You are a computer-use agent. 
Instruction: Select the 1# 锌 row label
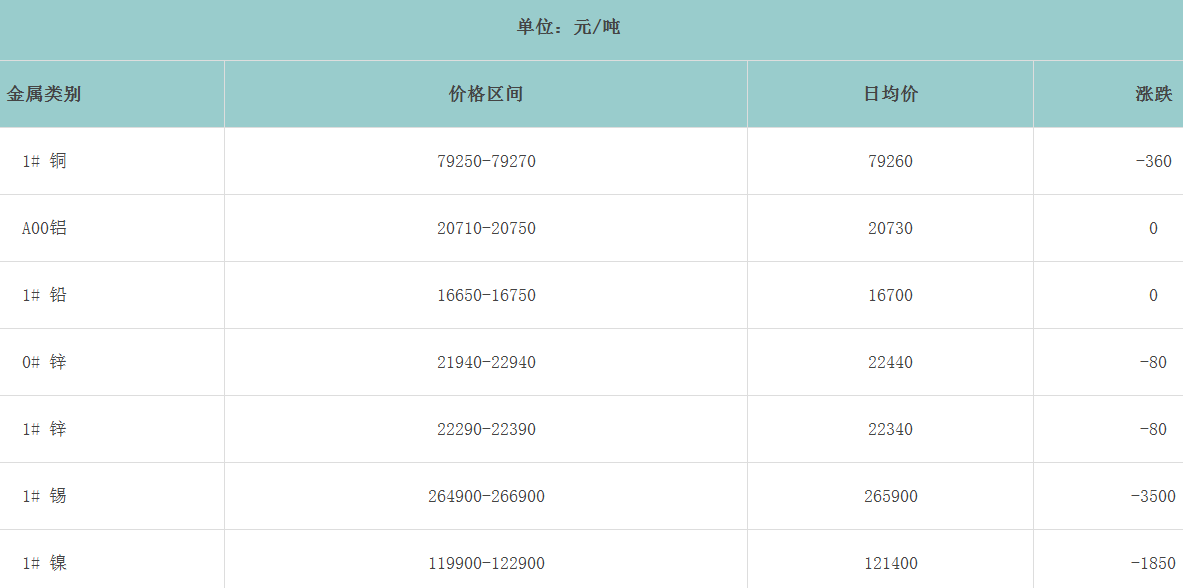click(44, 429)
